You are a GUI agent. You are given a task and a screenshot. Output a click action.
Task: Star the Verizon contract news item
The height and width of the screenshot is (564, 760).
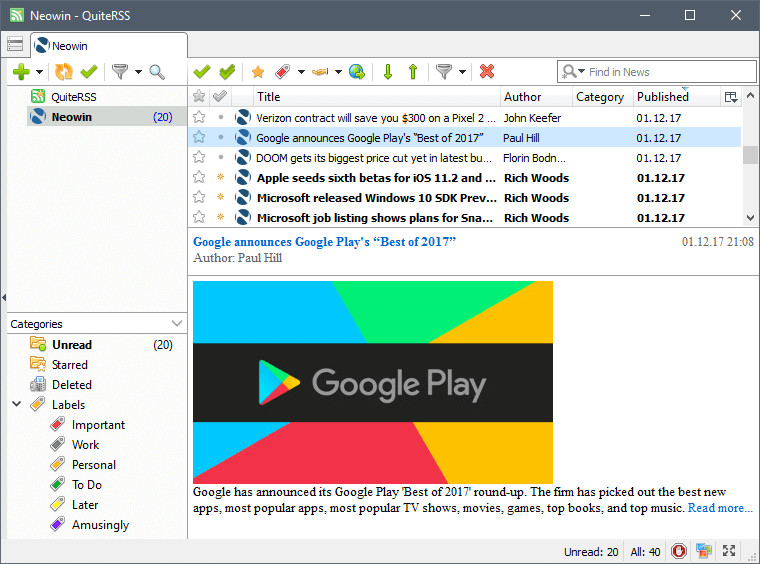point(199,117)
